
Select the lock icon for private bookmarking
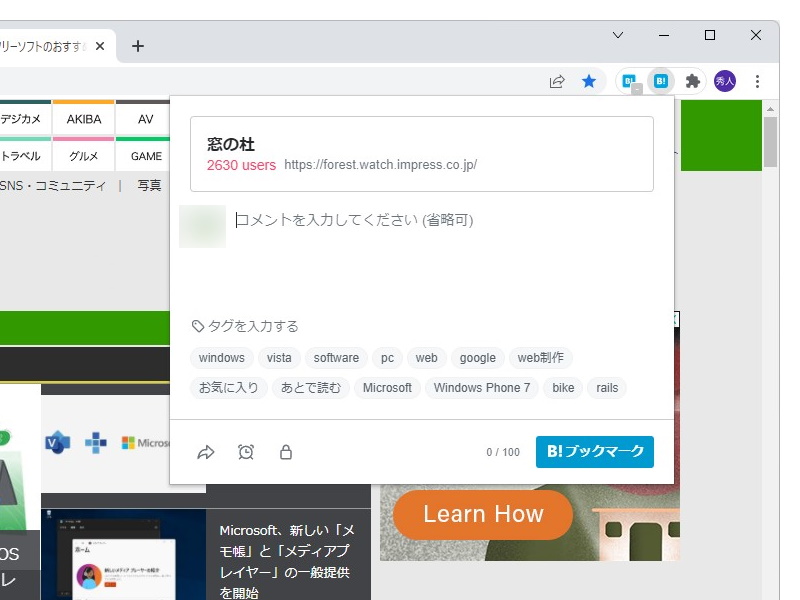pos(286,452)
